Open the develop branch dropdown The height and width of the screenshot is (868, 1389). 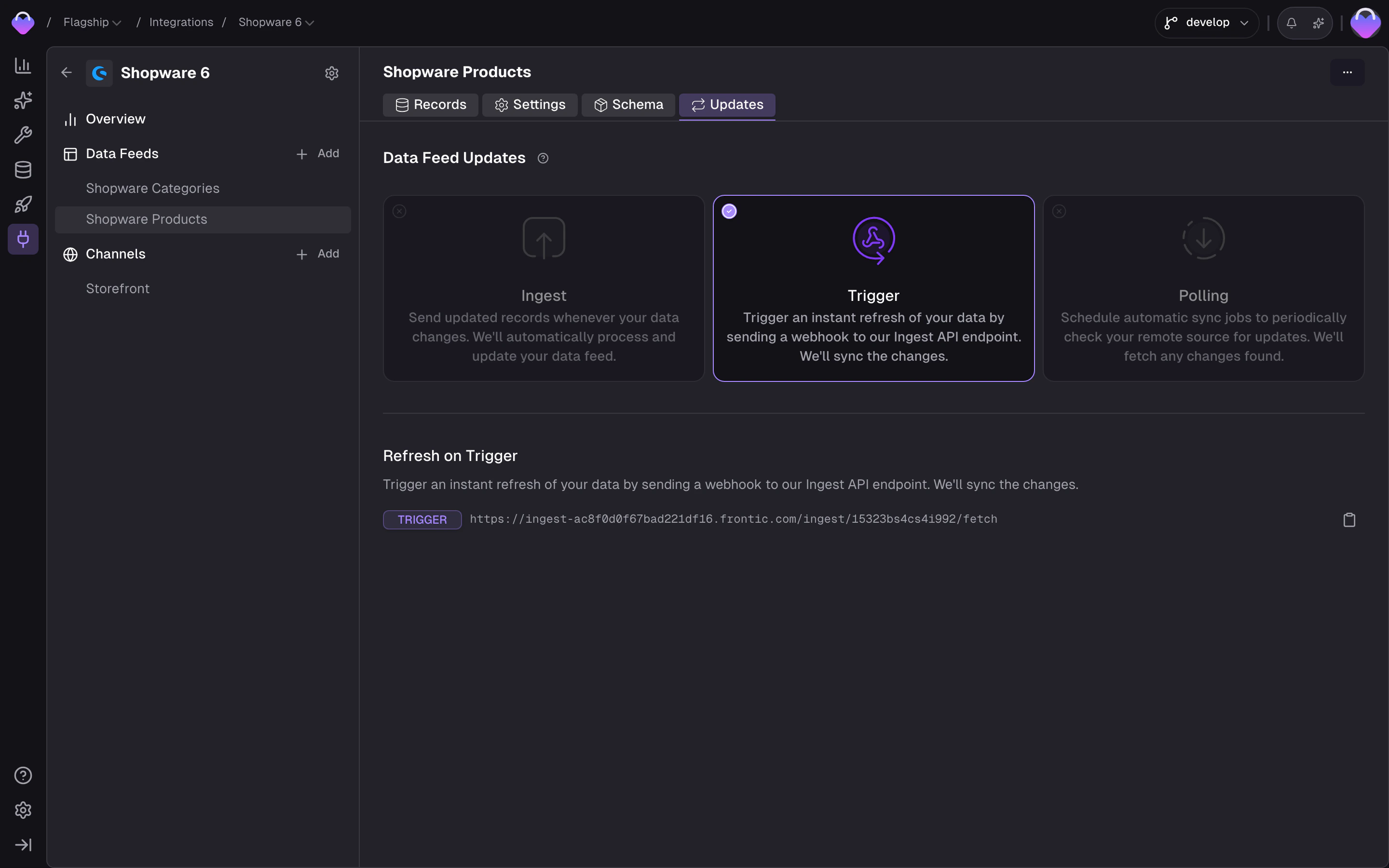(1207, 23)
